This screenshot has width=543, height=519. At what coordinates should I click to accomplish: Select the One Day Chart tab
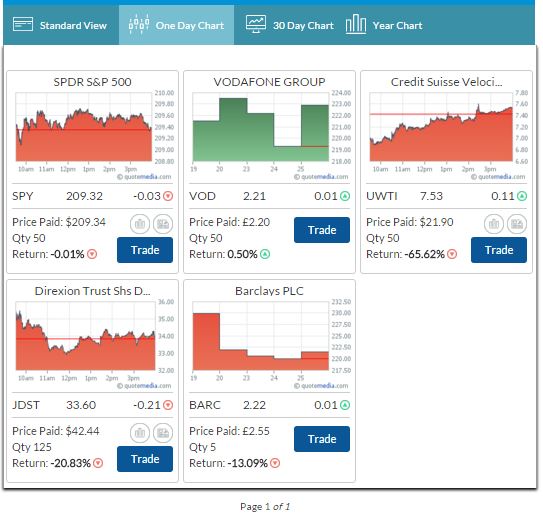click(176, 25)
